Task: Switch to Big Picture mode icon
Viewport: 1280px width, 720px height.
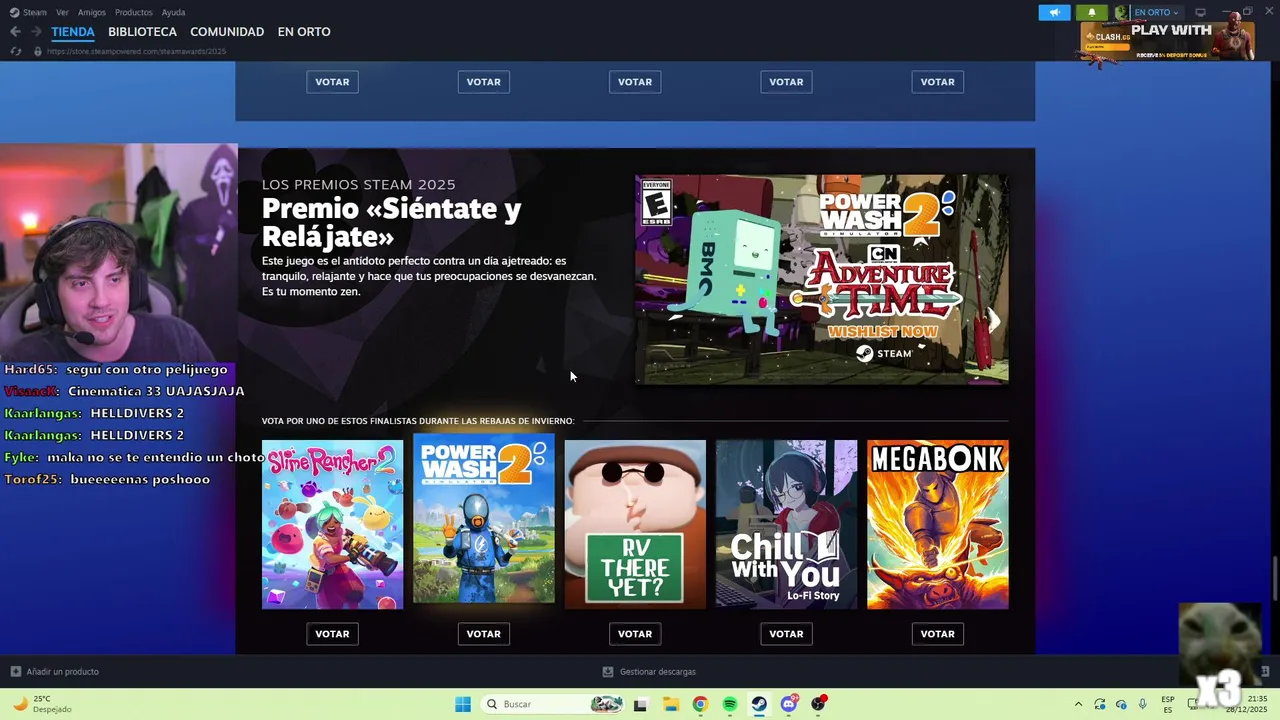Action: [1201, 12]
